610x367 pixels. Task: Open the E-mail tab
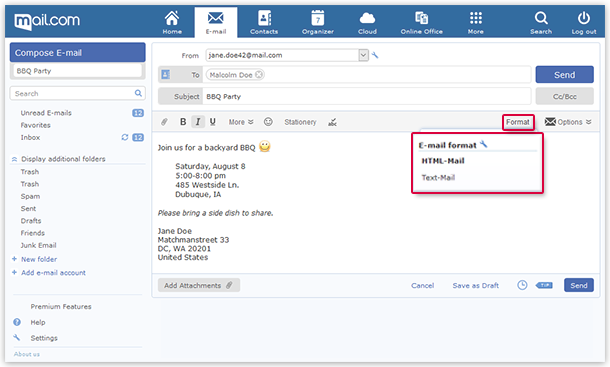click(216, 23)
